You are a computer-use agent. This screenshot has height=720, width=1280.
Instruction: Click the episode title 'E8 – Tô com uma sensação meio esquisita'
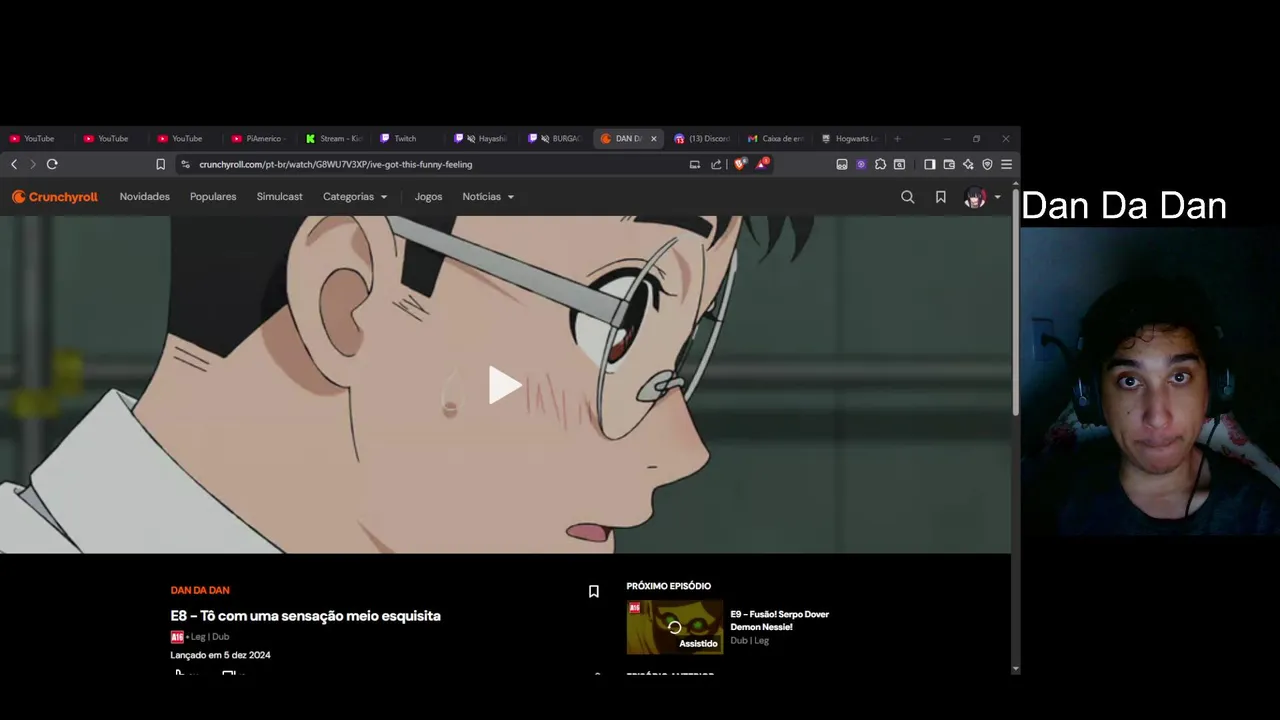click(305, 616)
